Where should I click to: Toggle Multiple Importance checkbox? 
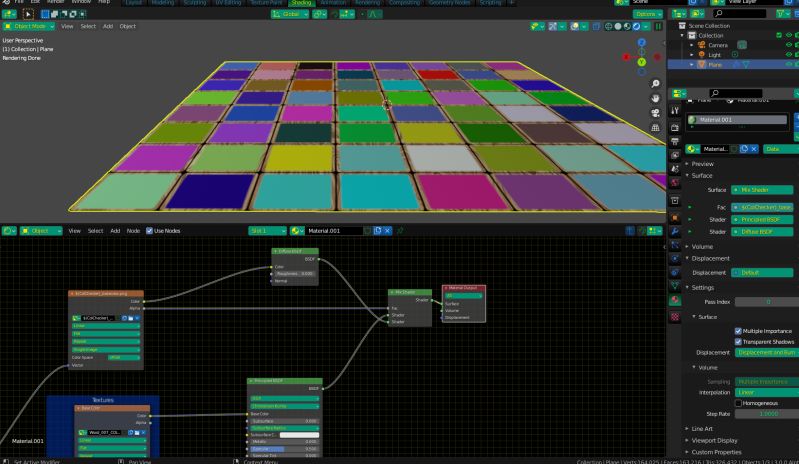point(738,331)
